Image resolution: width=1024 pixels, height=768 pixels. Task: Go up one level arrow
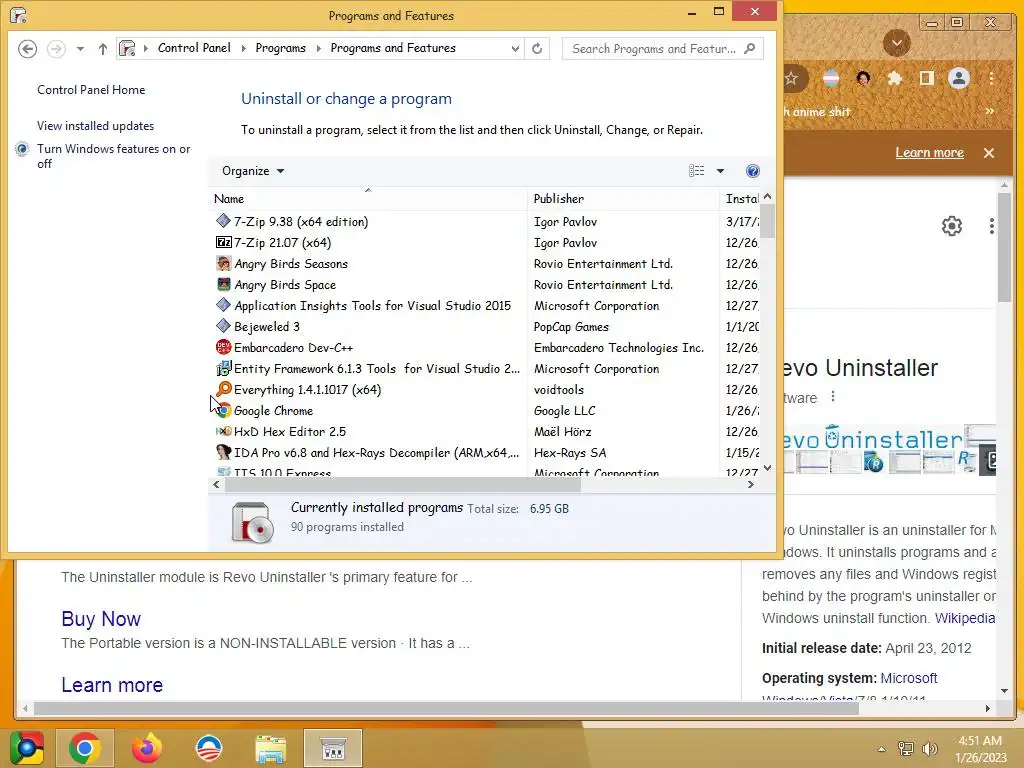[x=103, y=49]
